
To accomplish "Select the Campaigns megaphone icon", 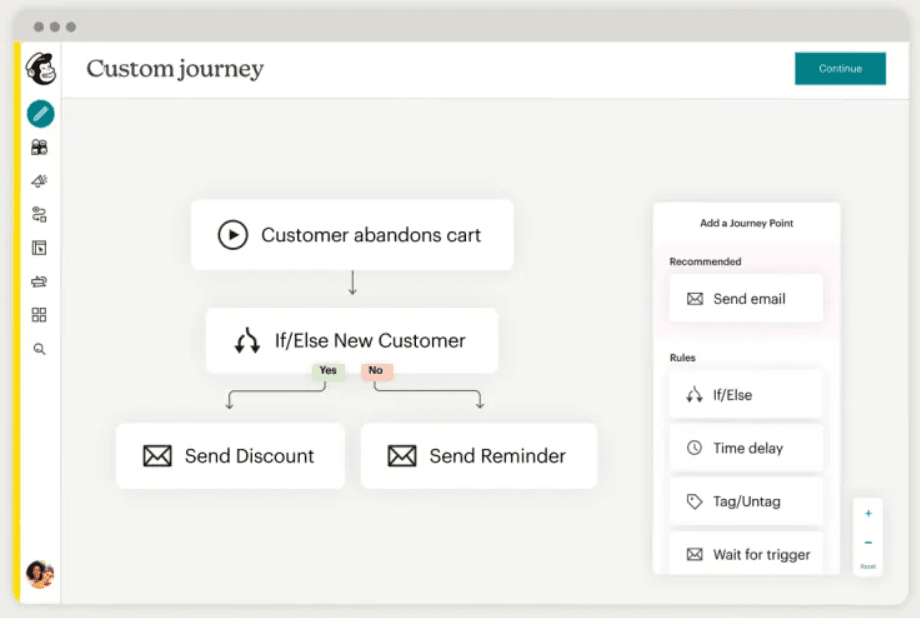I will 40,180.
